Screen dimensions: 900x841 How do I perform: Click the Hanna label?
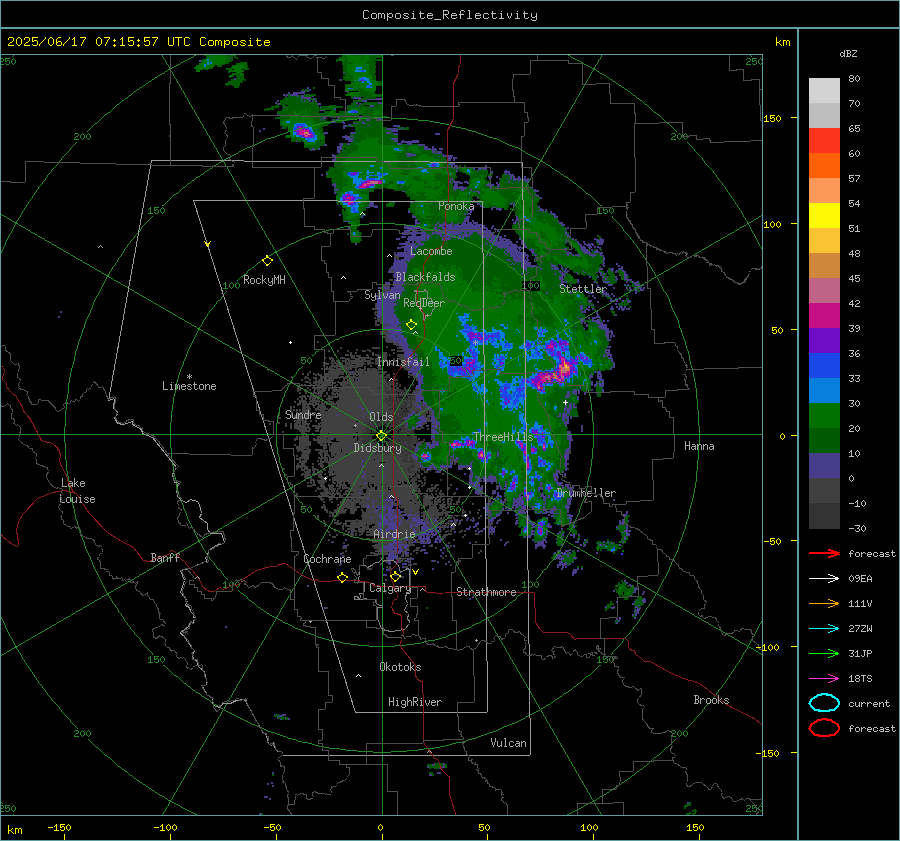click(699, 446)
